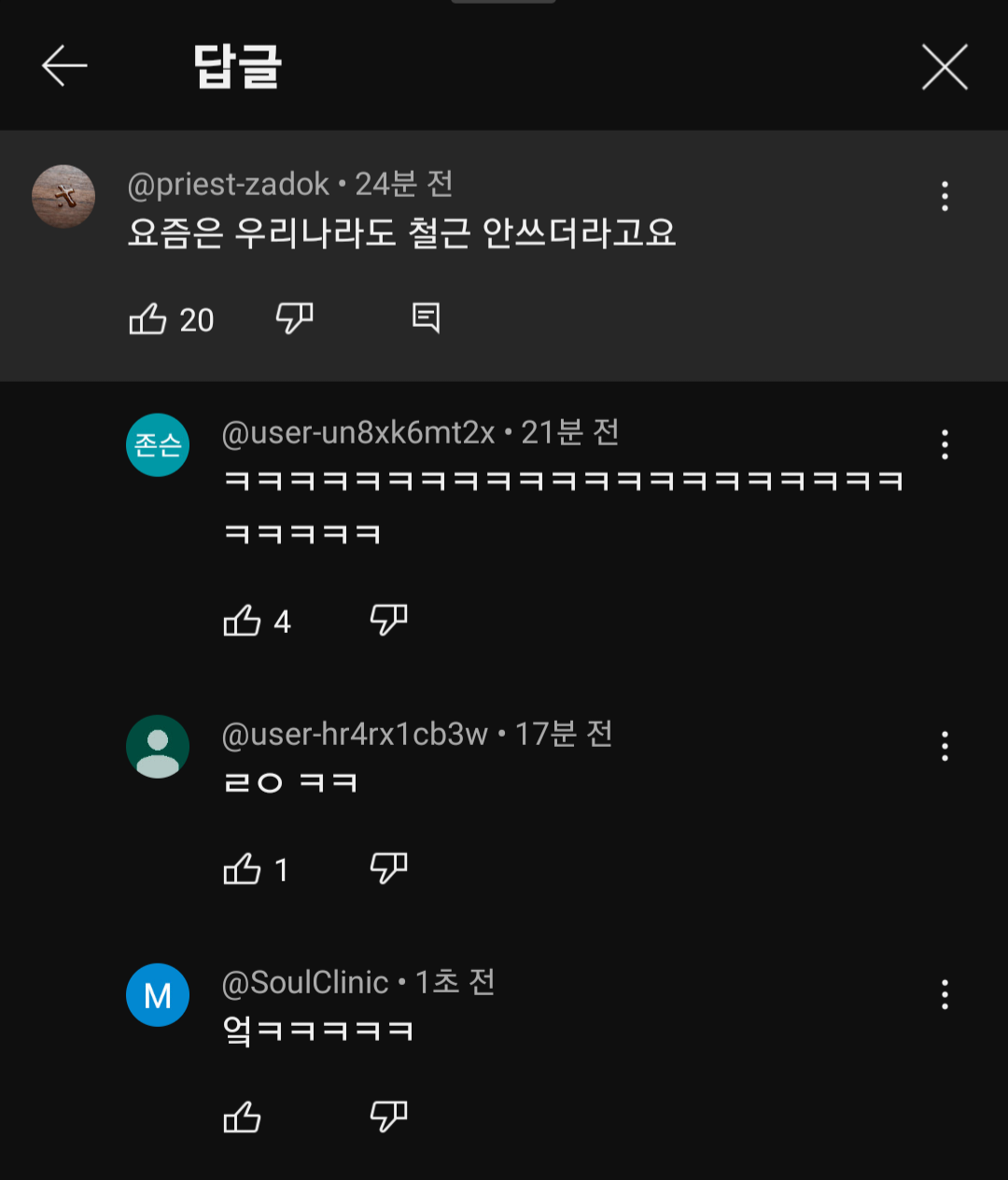Screen dimensions: 1008x1180
Task: Dislike the @user-hr4rx1cb3w reply
Action: pyautogui.click(x=389, y=868)
